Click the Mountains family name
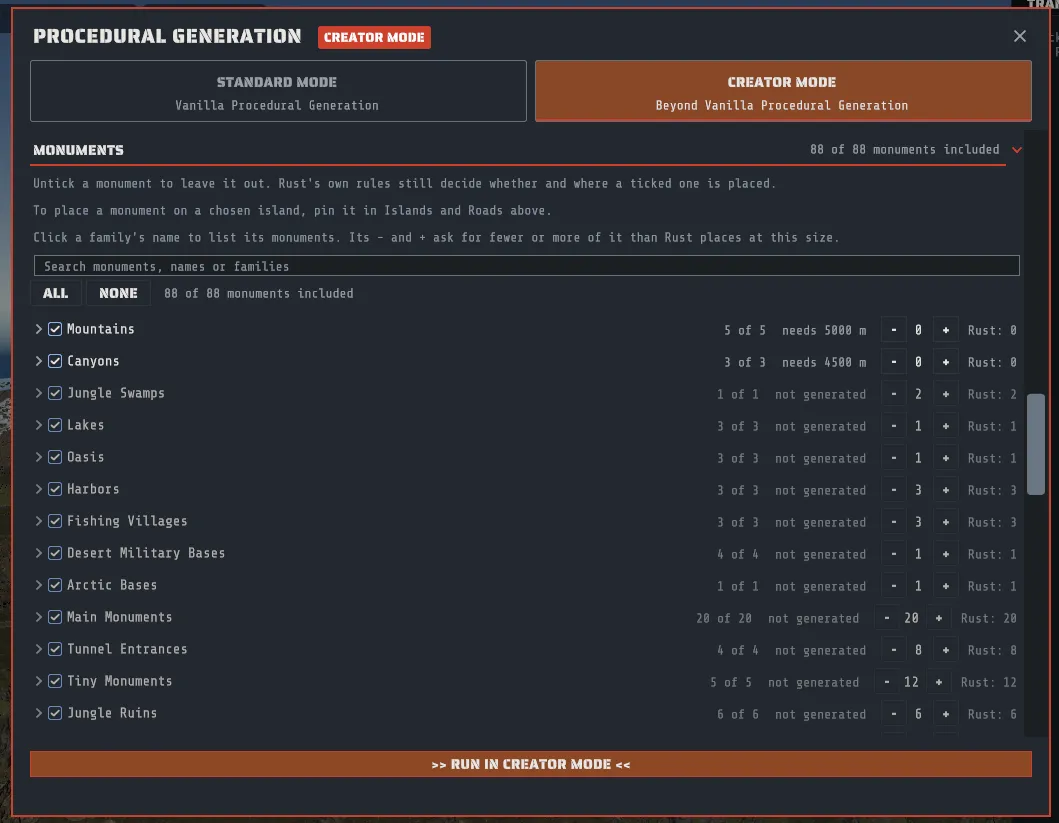The image size is (1059, 823). coord(101,329)
